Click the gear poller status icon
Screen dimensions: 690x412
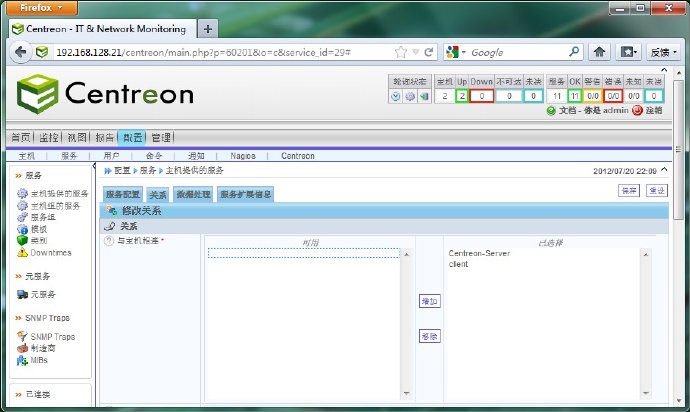click(x=410, y=96)
